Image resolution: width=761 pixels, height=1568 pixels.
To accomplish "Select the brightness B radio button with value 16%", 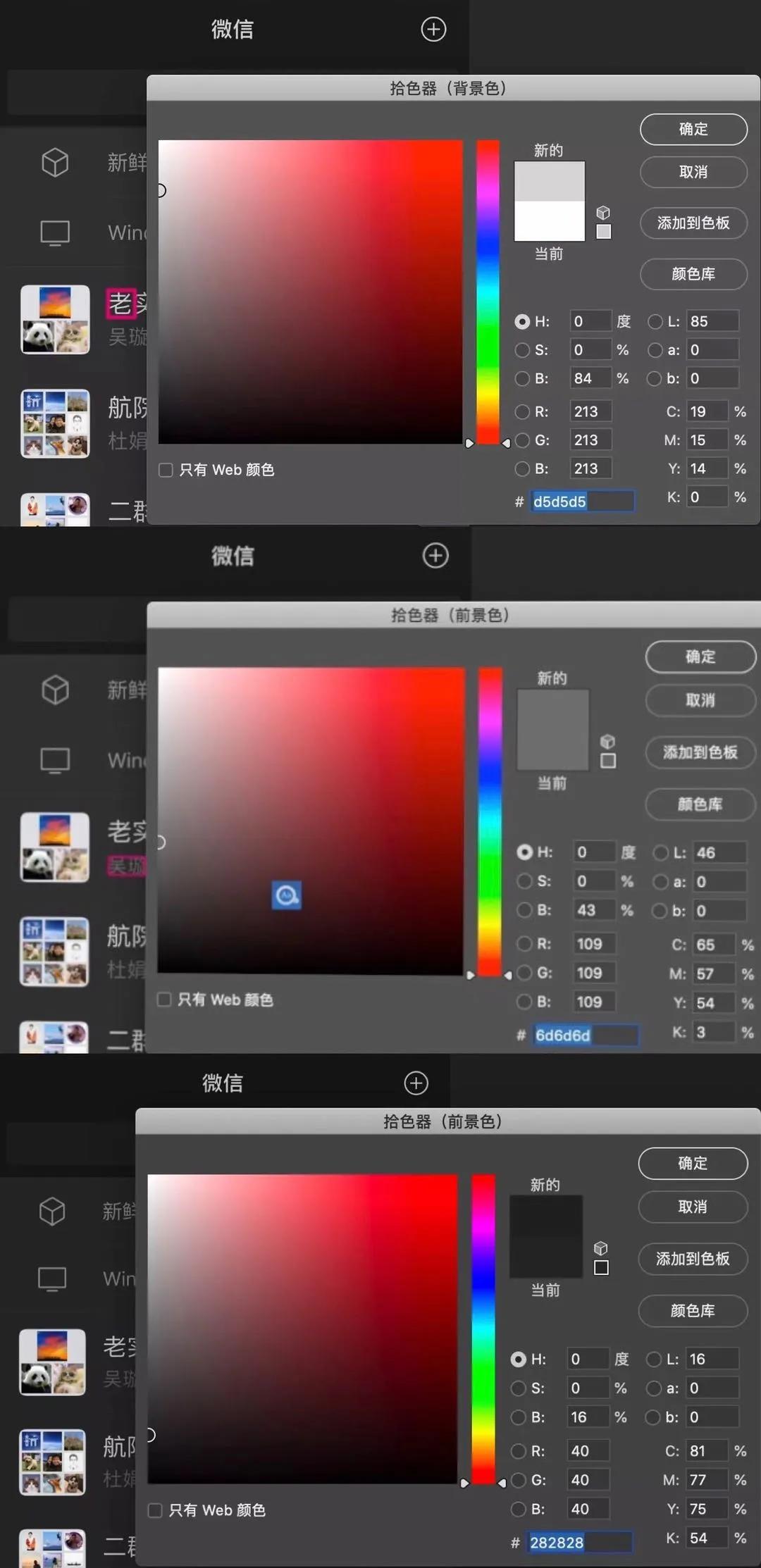I will click(x=519, y=1417).
